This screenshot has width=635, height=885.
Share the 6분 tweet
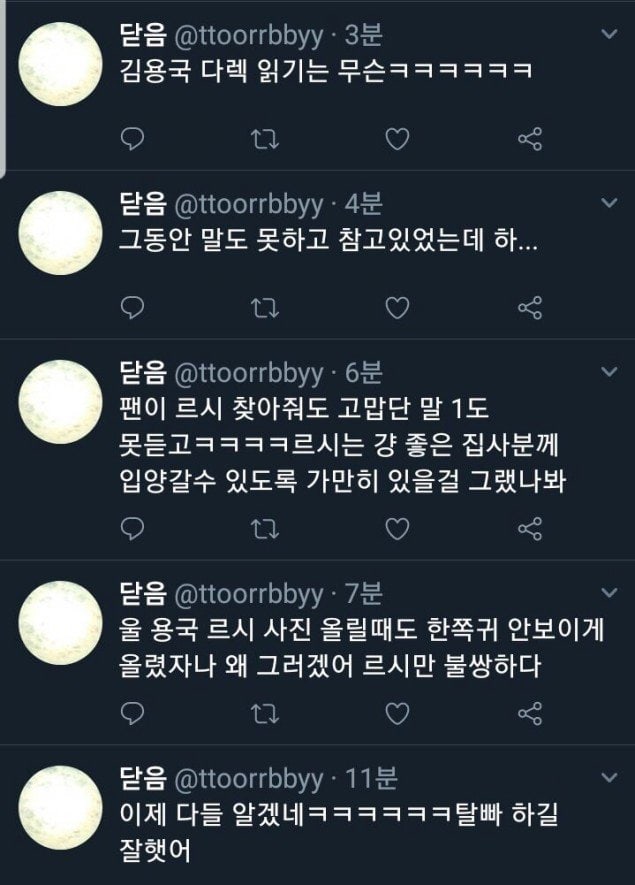coord(530,527)
